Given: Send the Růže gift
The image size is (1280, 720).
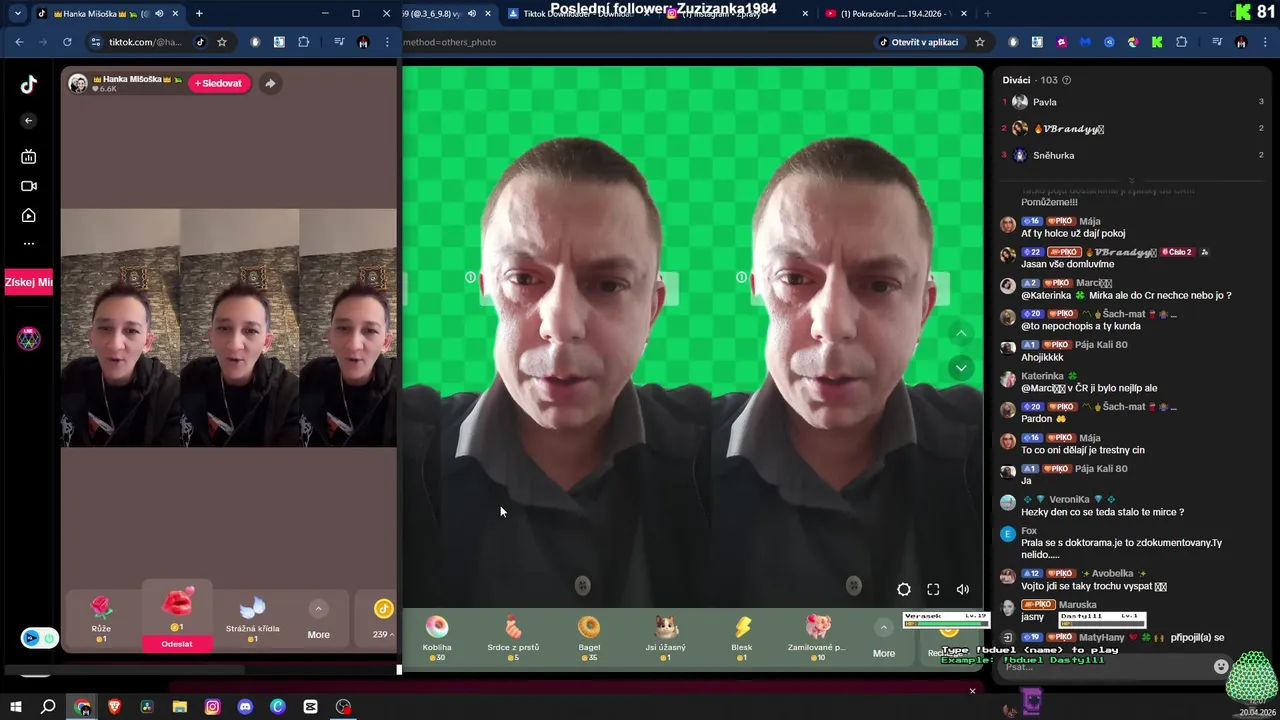Looking at the screenshot, I should tap(101, 617).
